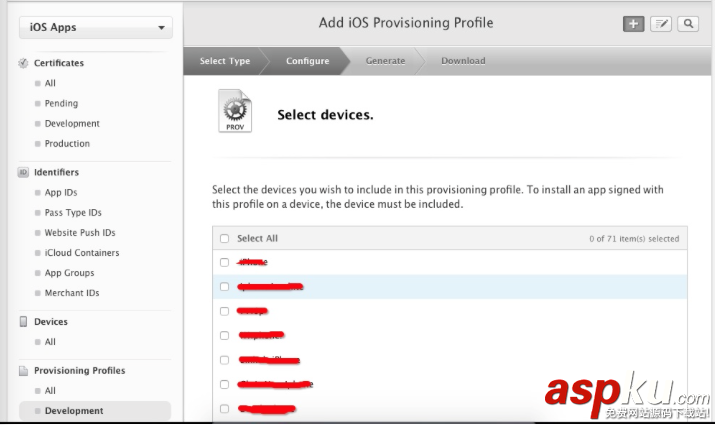Image resolution: width=715 pixels, height=425 pixels.
Task: Click the Identifiers heading
Action: (x=57, y=172)
